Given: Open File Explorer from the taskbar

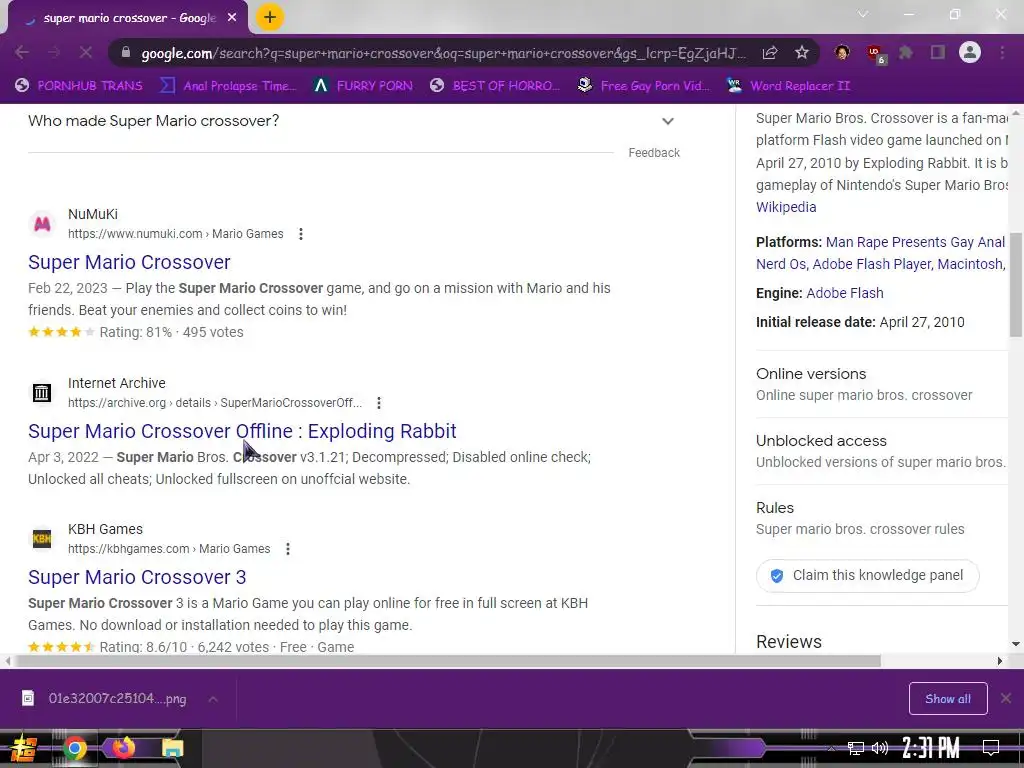Looking at the screenshot, I should pos(172,748).
